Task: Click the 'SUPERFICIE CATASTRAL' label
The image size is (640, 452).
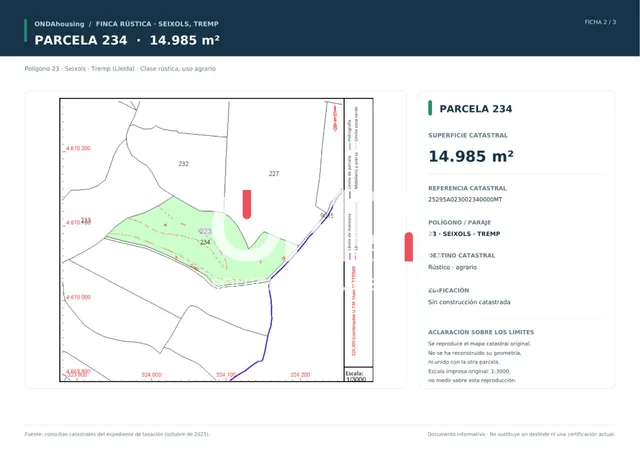Action: click(x=468, y=135)
